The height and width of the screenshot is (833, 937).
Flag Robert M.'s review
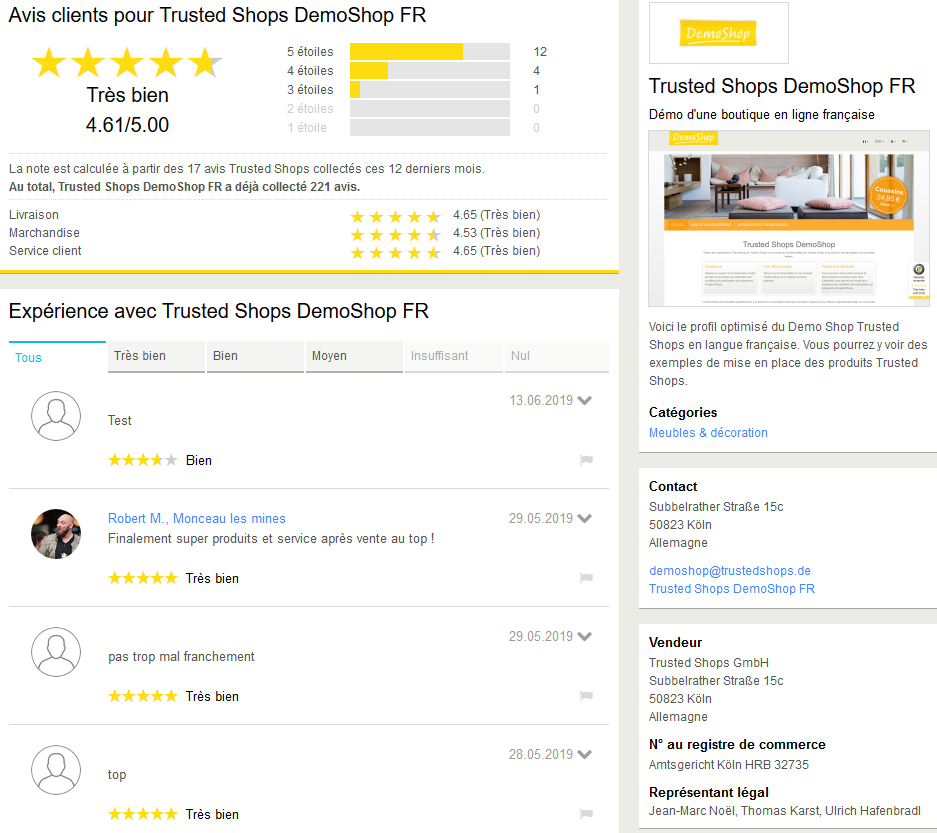coord(586,577)
